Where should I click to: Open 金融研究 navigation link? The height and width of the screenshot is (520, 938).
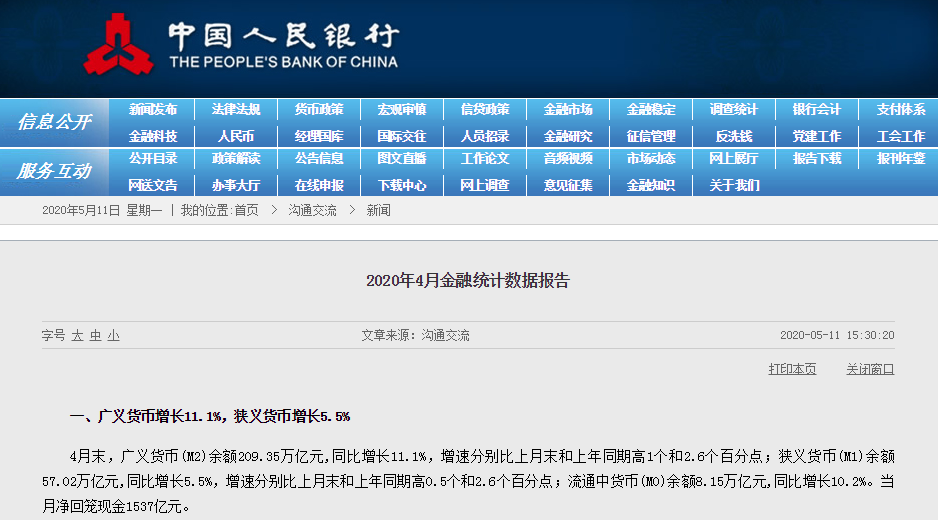click(568, 136)
